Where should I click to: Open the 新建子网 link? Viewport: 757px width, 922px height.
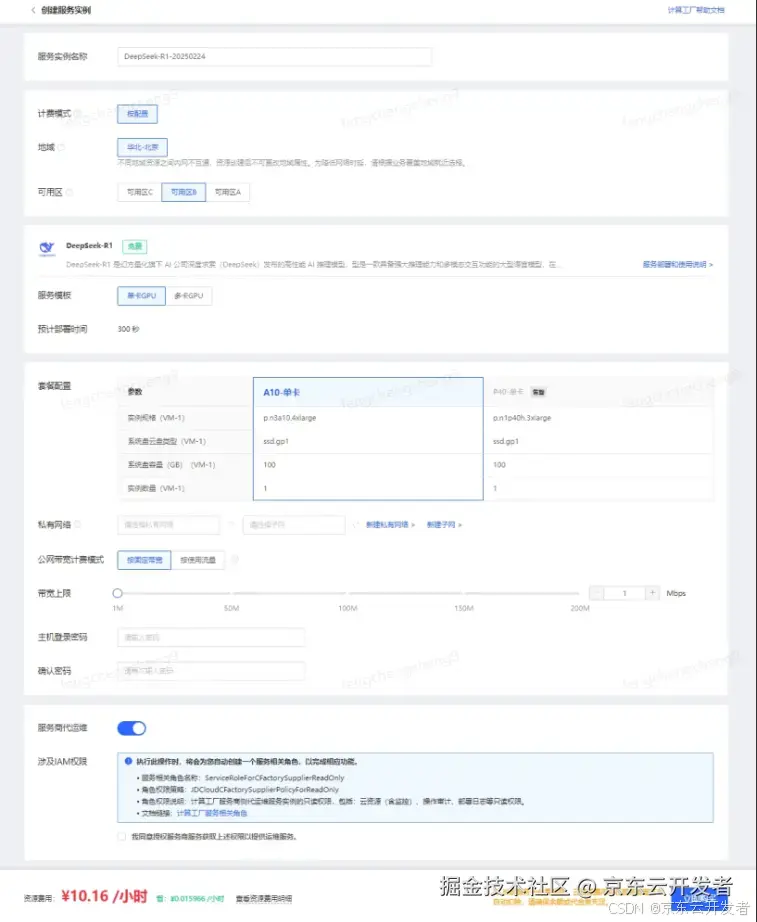[444, 525]
